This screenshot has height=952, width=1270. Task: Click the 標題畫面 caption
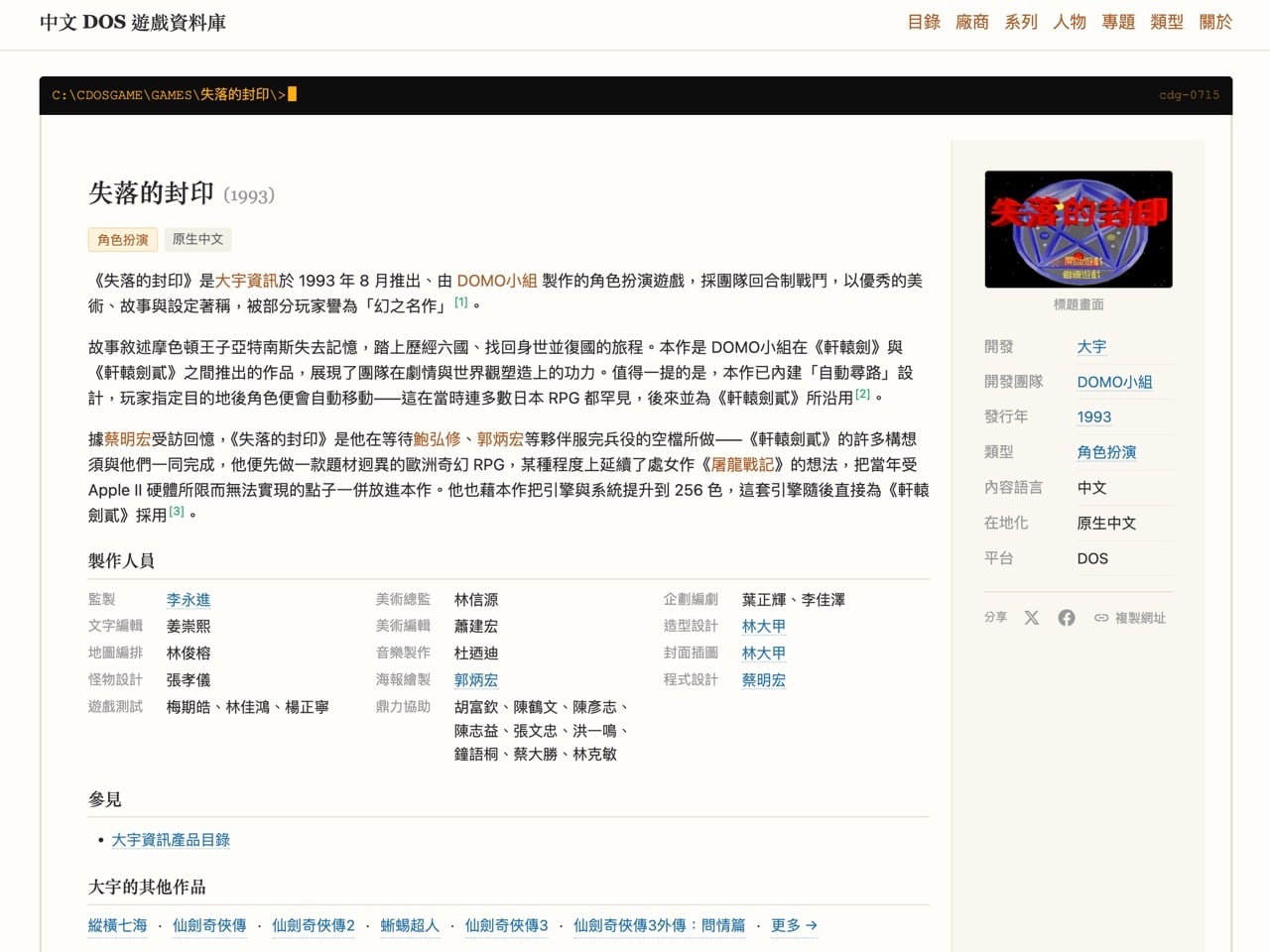click(1079, 304)
